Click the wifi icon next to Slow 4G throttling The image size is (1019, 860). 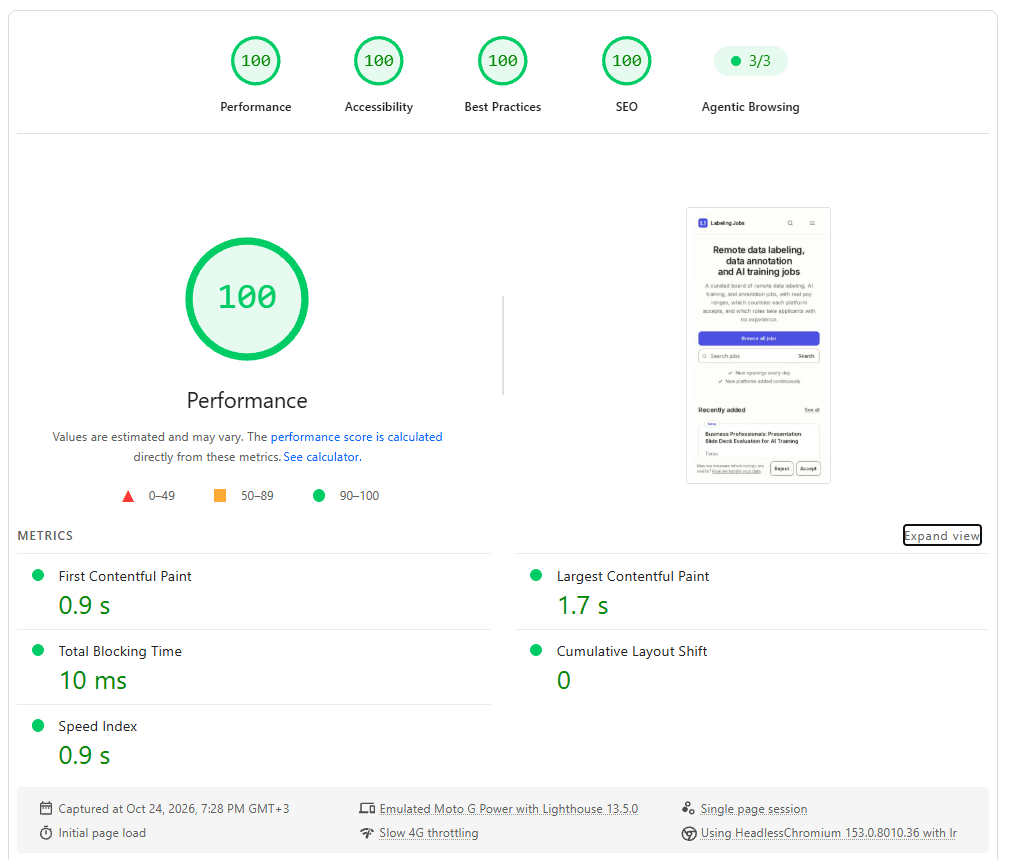click(x=367, y=833)
